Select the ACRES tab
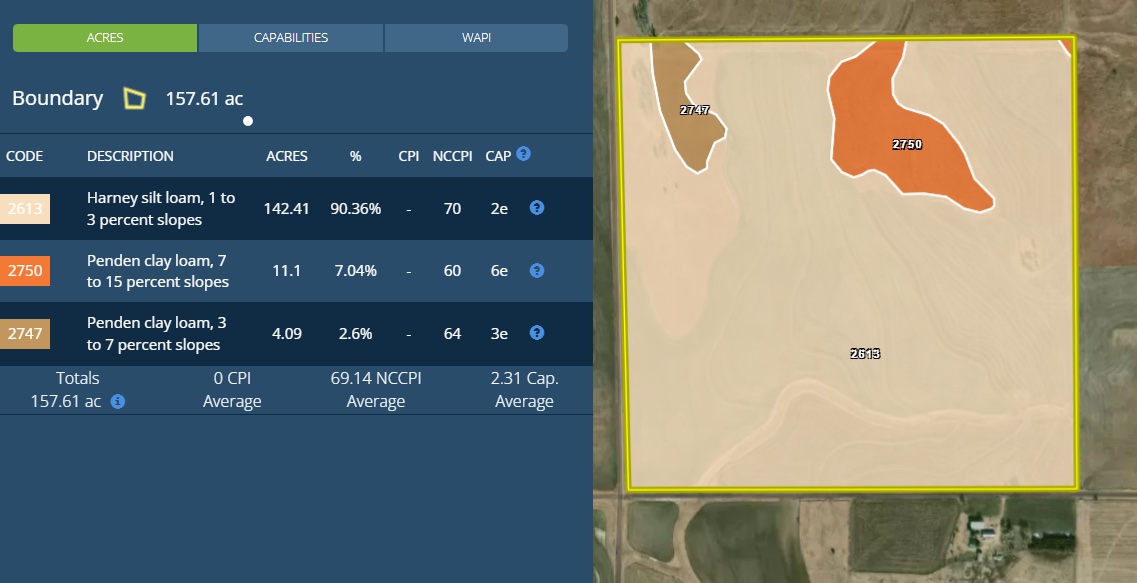Image resolution: width=1137 pixels, height=583 pixels. coord(105,38)
